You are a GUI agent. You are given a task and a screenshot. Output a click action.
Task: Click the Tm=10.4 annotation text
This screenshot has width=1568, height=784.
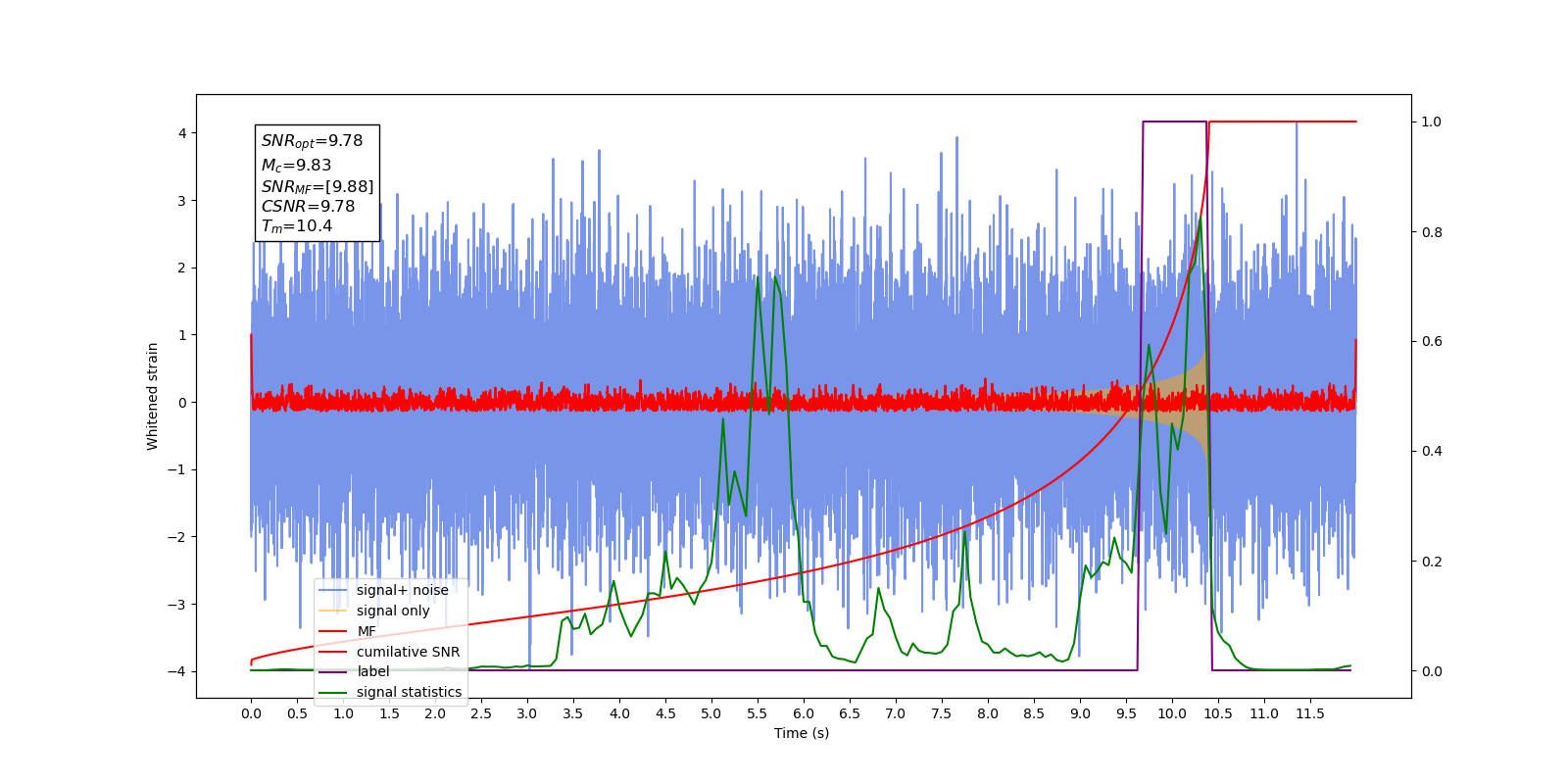click(x=297, y=226)
